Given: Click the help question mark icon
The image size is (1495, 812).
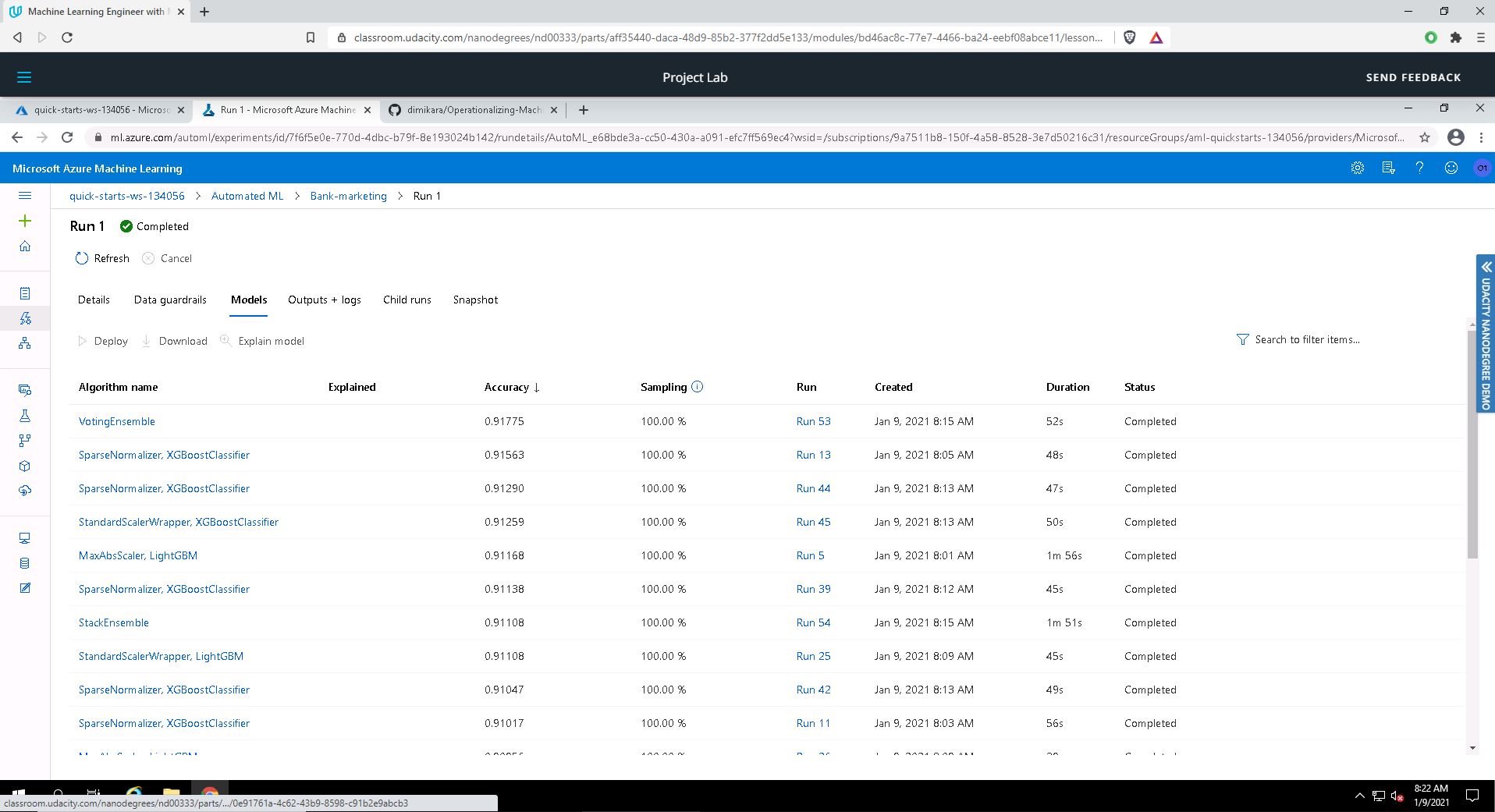Looking at the screenshot, I should click(x=1419, y=168).
